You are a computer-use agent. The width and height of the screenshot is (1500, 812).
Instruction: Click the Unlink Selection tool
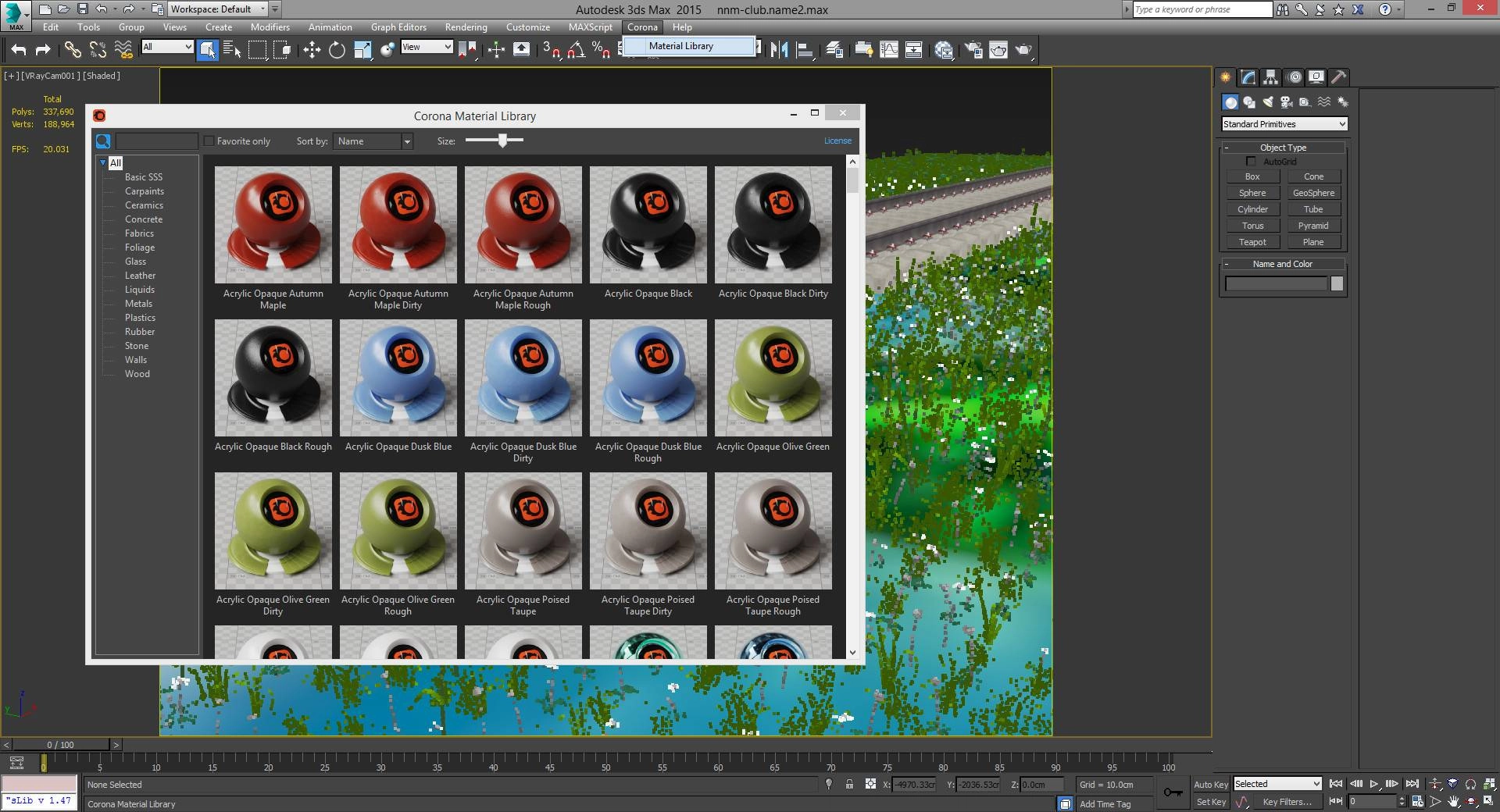98,50
